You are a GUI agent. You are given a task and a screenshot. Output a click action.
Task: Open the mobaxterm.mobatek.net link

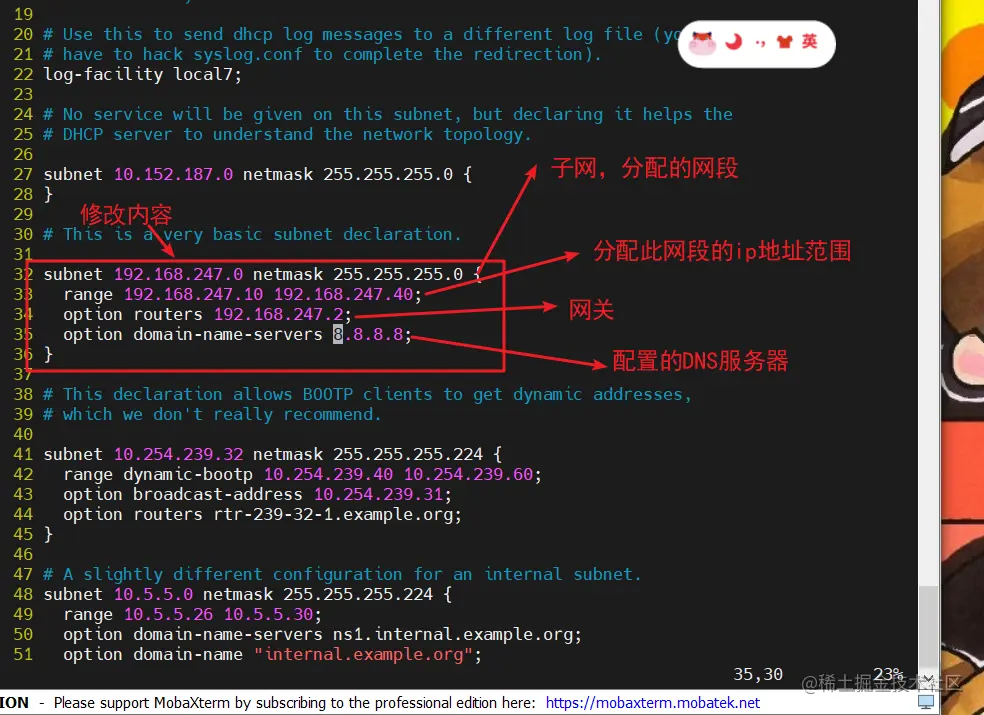pyautogui.click(x=653, y=702)
